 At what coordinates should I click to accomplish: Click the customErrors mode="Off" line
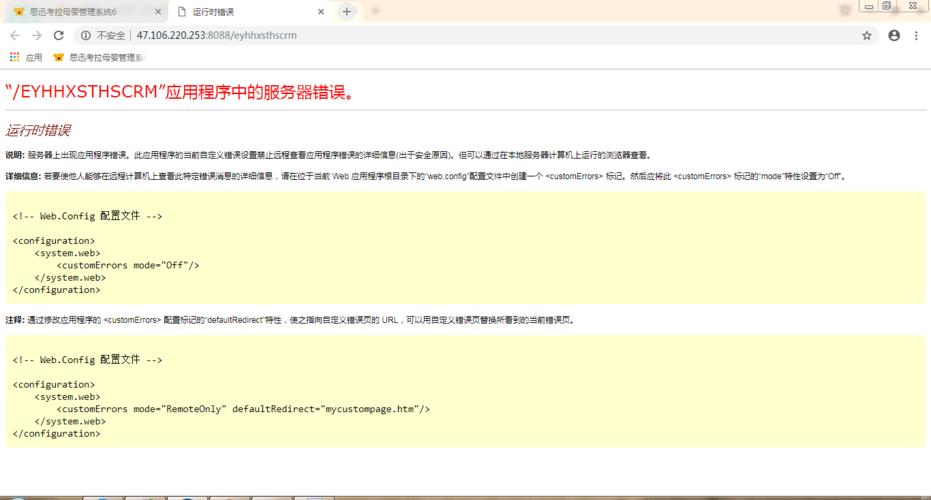tap(128, 265)
